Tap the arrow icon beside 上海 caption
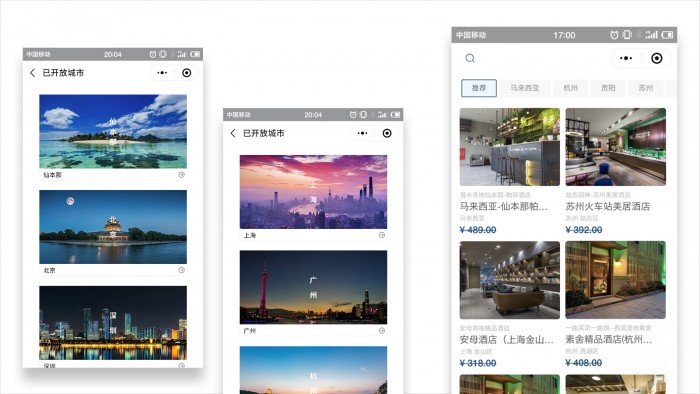Viewport: 700px width, 394px height. (382, 235)
